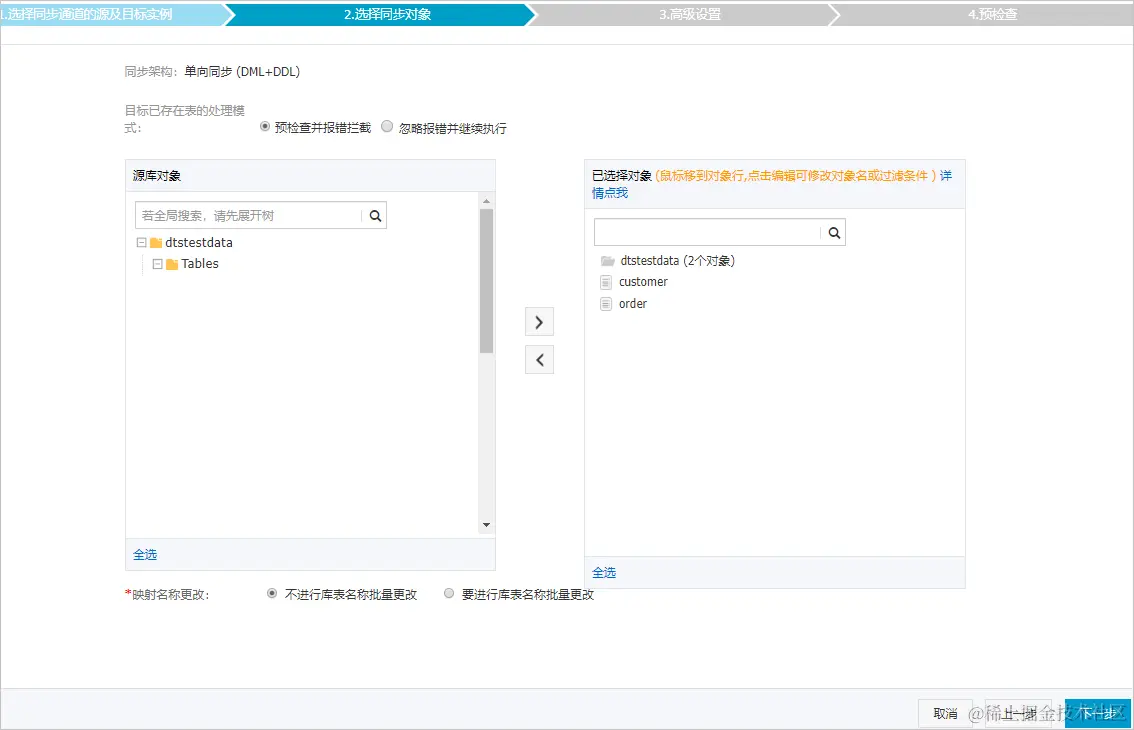Click the source list scrollbar up arrow
Image resolution: width=1134 pixels, height=730 pixels.
pos(486,201)
